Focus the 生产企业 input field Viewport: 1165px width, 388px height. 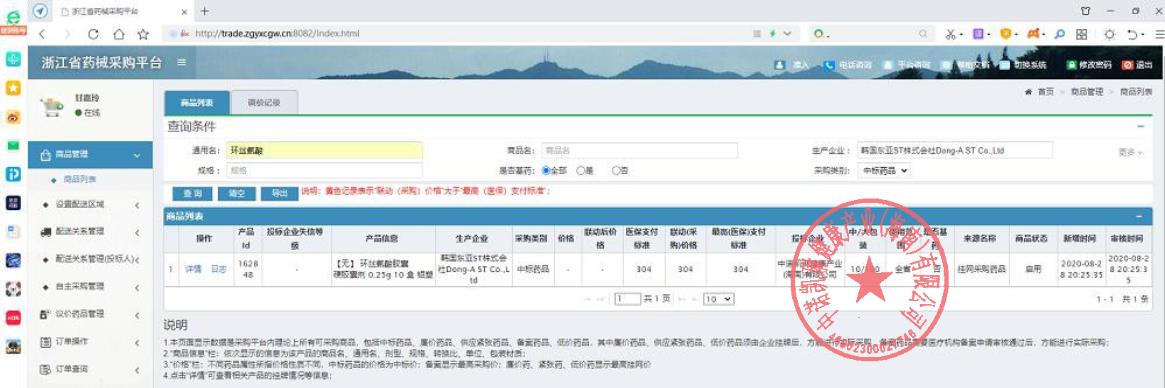point(954,150)
